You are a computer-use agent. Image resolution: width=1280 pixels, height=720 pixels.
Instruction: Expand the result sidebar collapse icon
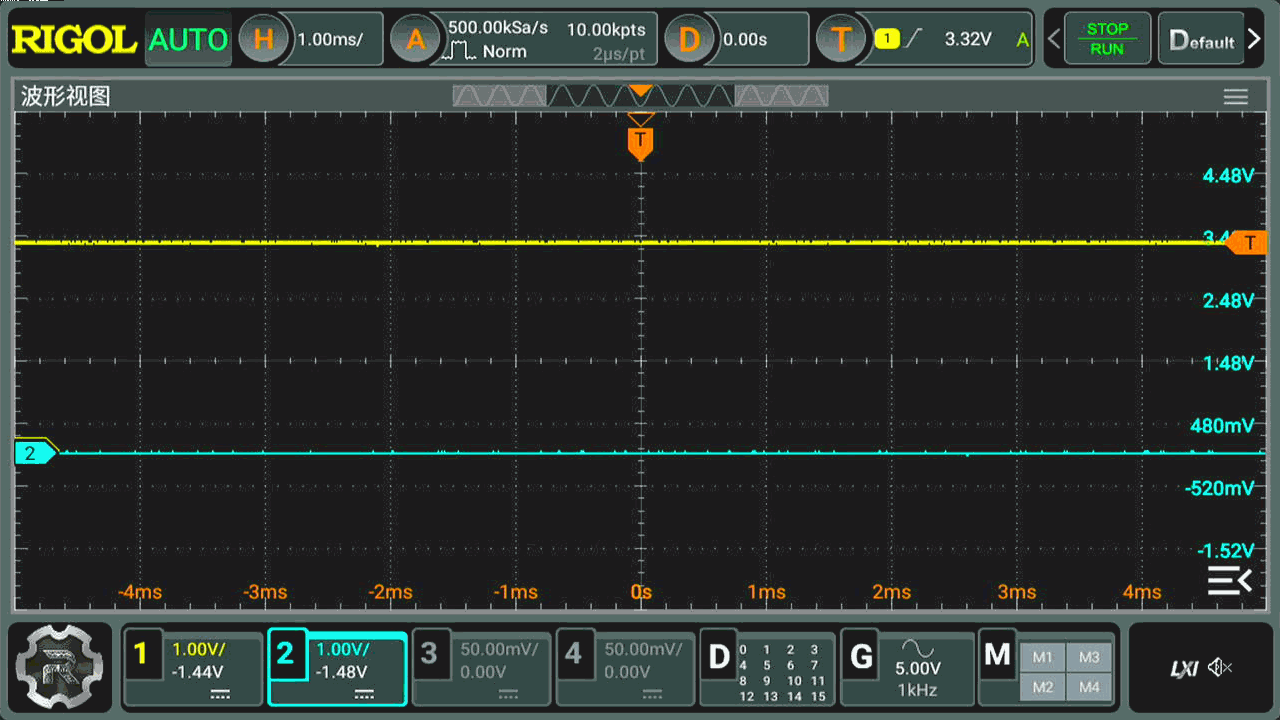tap(1229, 581)
